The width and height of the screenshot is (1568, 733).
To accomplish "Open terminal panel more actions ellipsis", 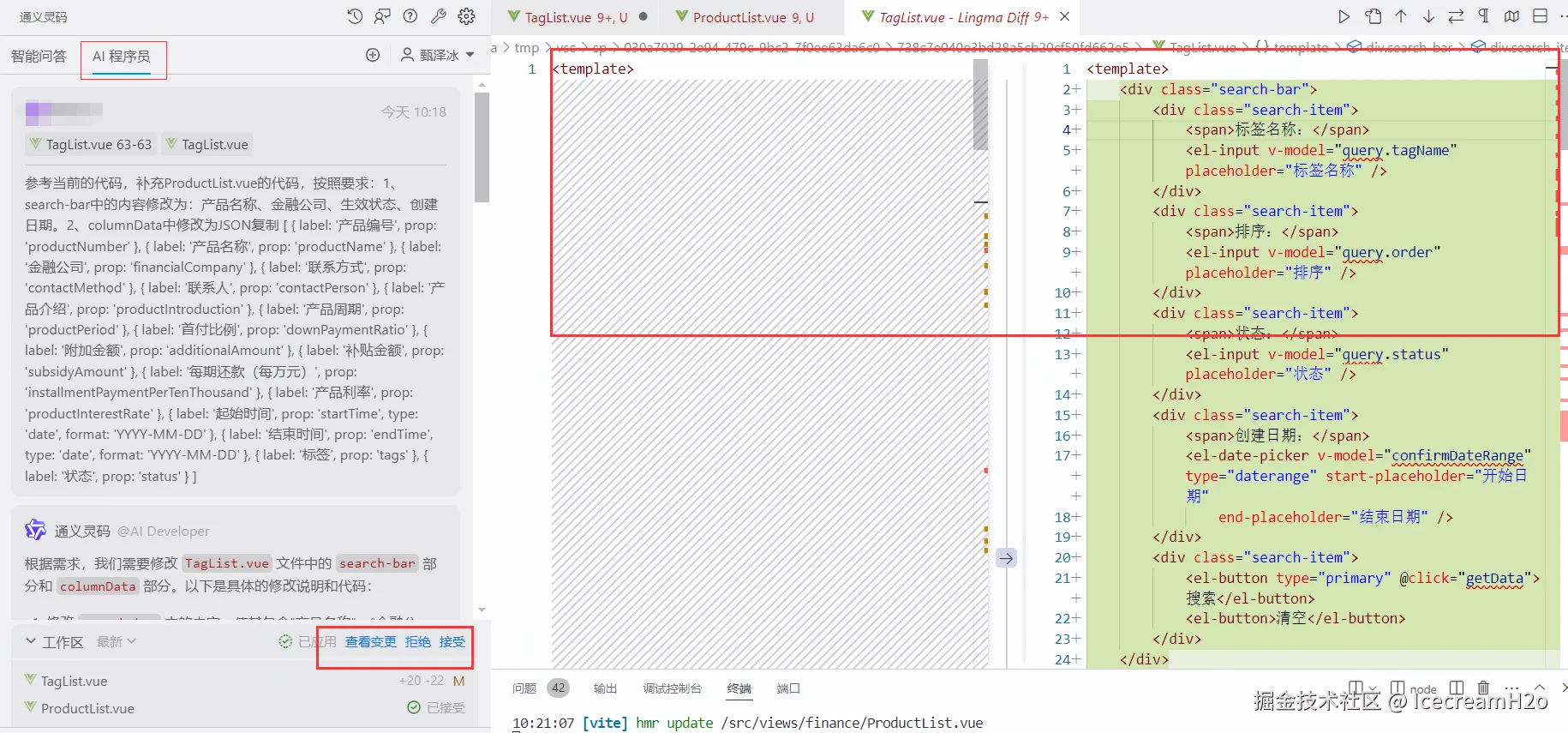I will click(1511, 688).
